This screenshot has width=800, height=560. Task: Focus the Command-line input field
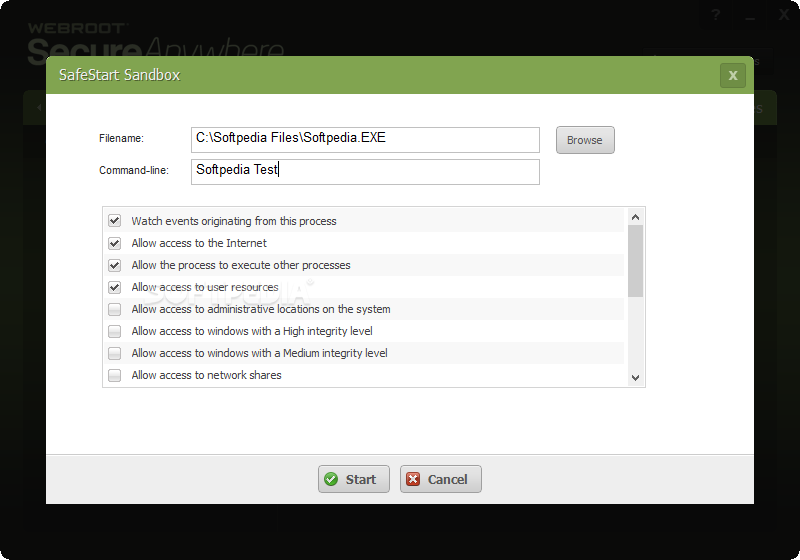[365, 172]
